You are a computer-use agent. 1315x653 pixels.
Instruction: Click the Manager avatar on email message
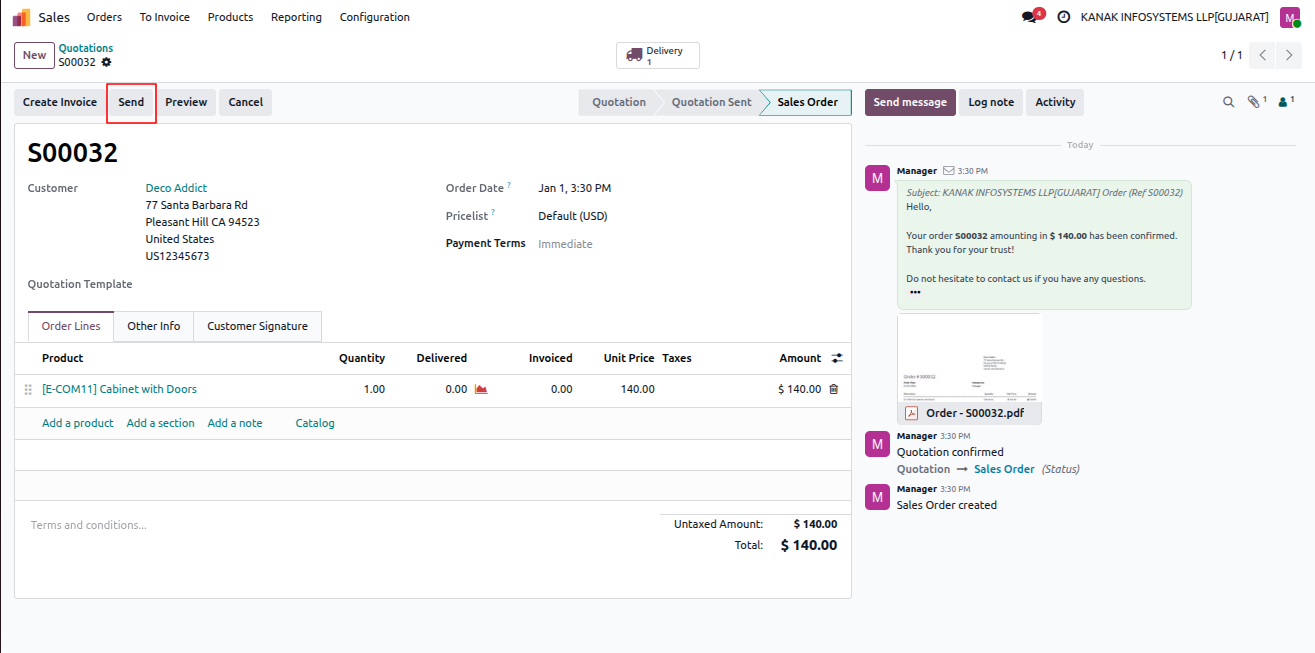(x=877, y=179)
